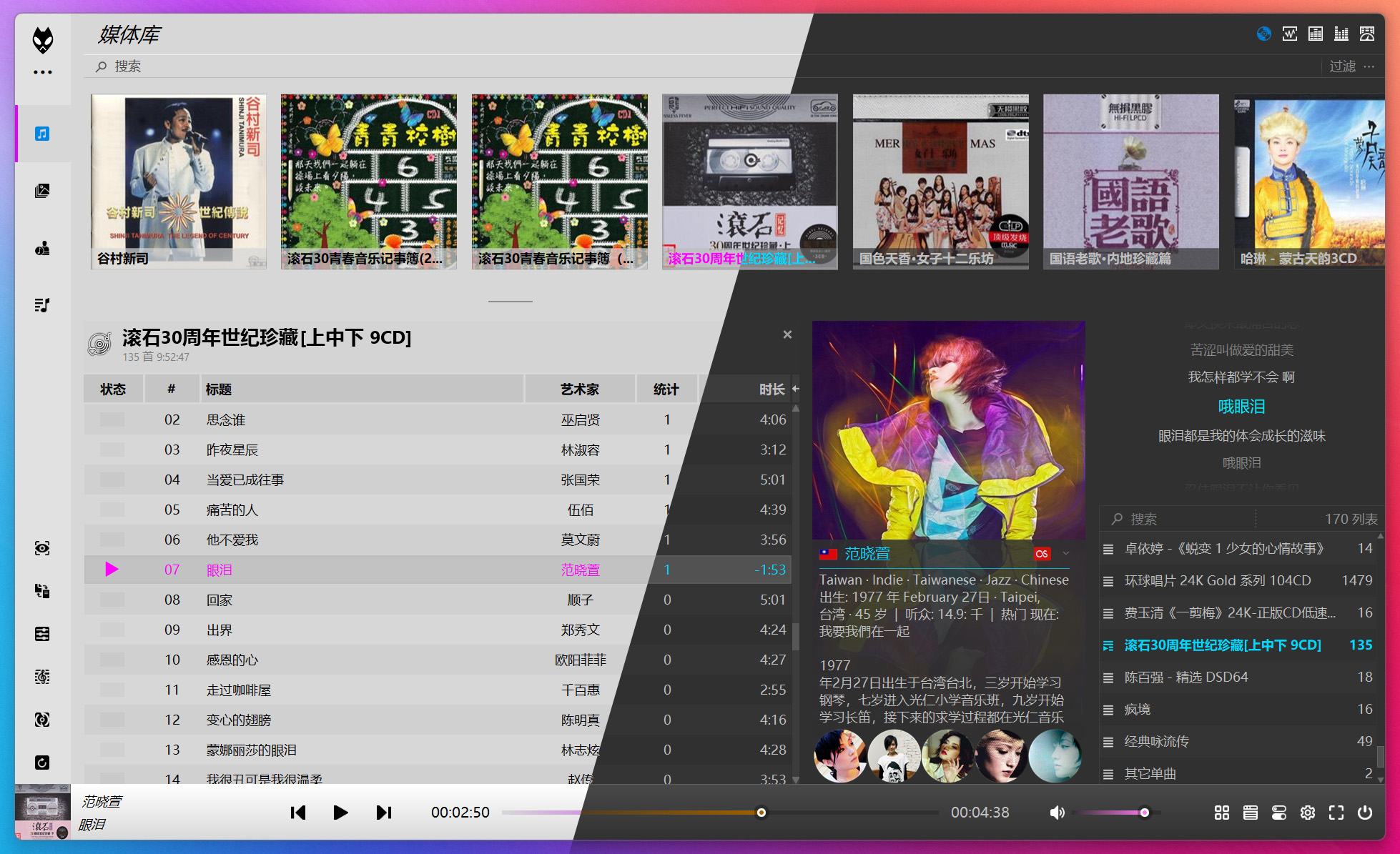Open the filter options three-dot menu

tap(1369, 66)
